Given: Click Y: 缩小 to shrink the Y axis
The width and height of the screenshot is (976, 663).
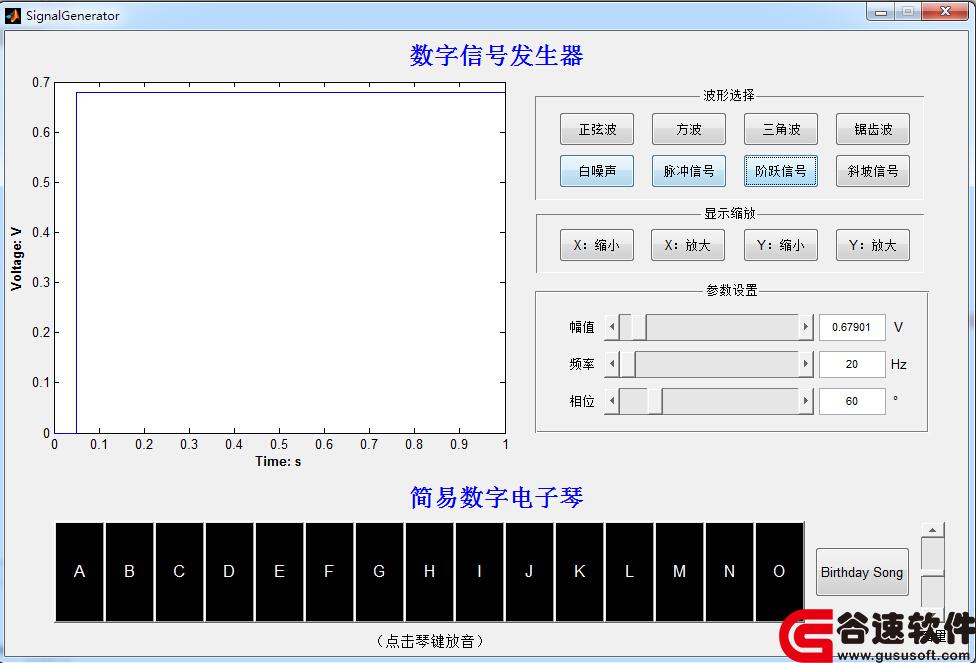Looking at the screenshot, I should [x=781, y=245].
